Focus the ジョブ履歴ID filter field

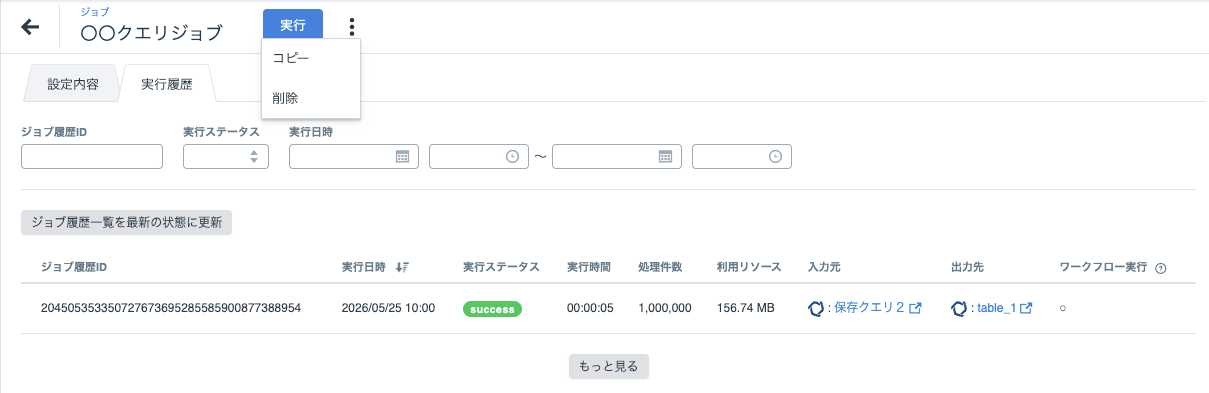(92, 156)
